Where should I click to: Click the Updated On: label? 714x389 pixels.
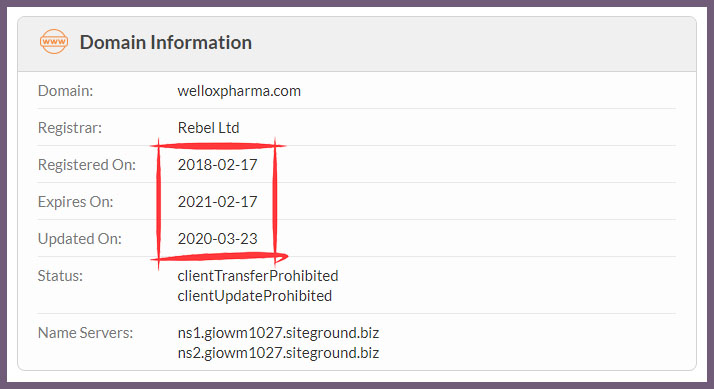pos(80,238)
